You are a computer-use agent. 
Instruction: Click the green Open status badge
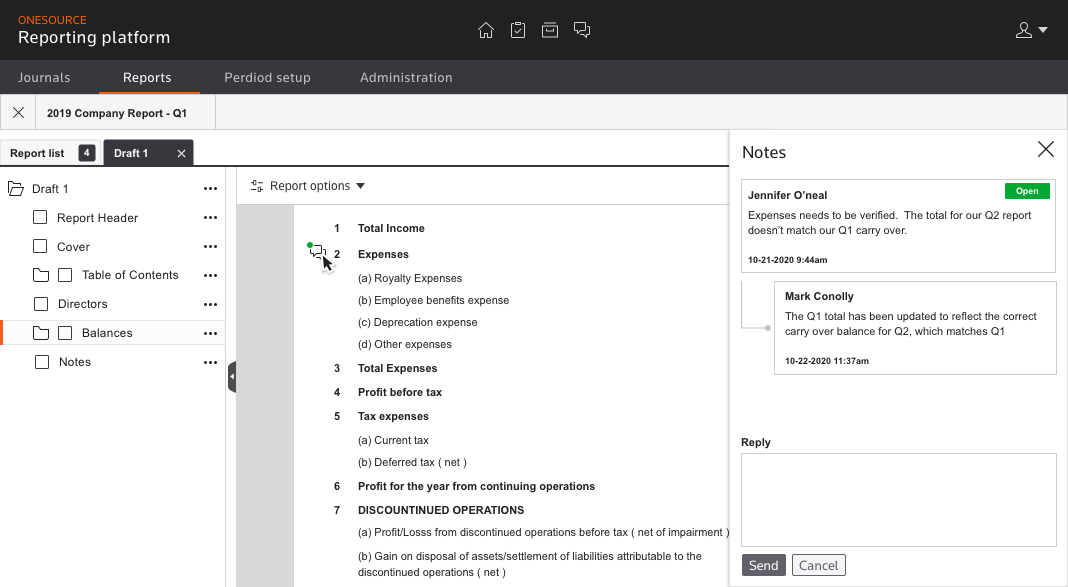point(1027,191)
